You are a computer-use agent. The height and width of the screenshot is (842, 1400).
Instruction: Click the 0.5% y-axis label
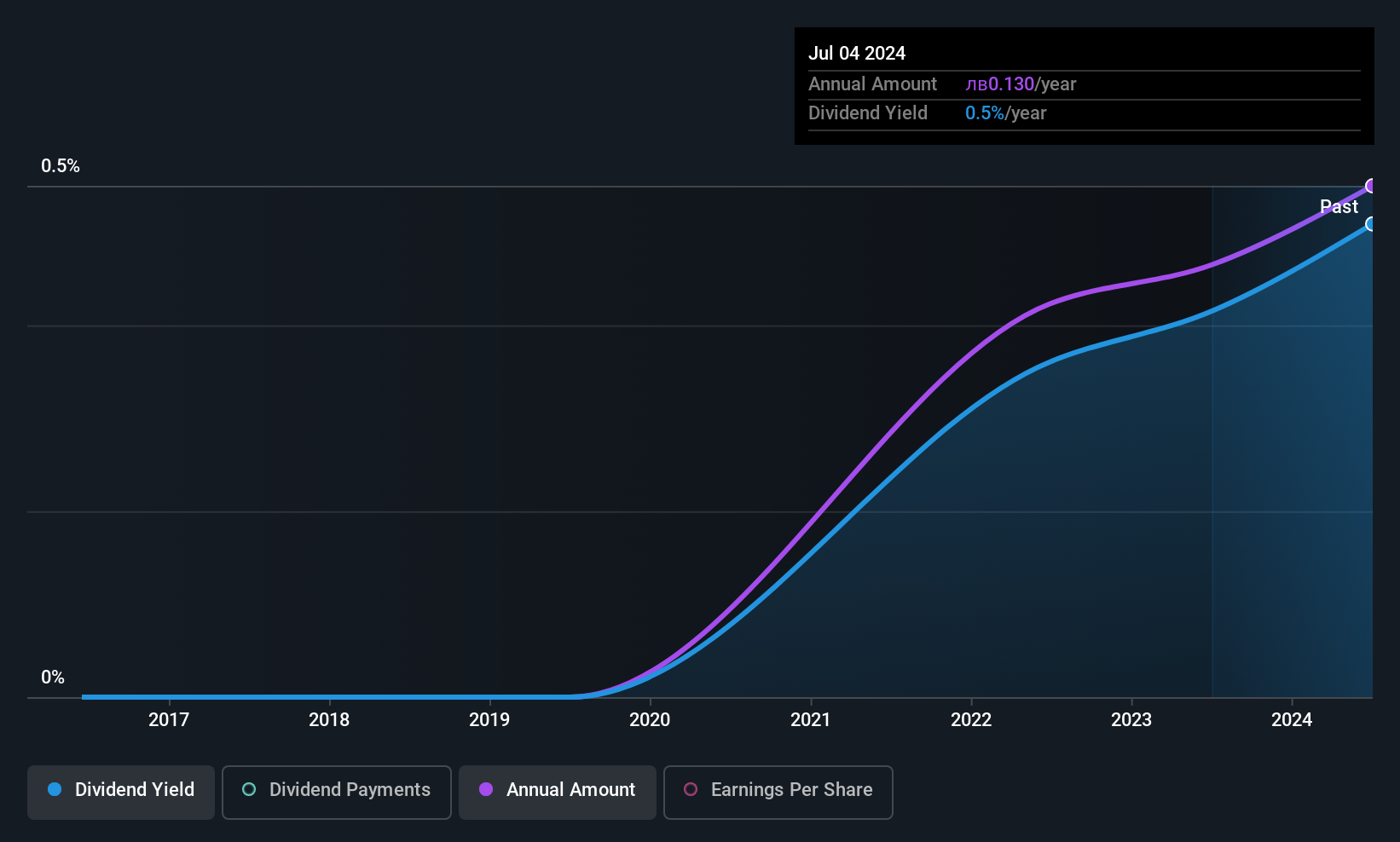61,166
